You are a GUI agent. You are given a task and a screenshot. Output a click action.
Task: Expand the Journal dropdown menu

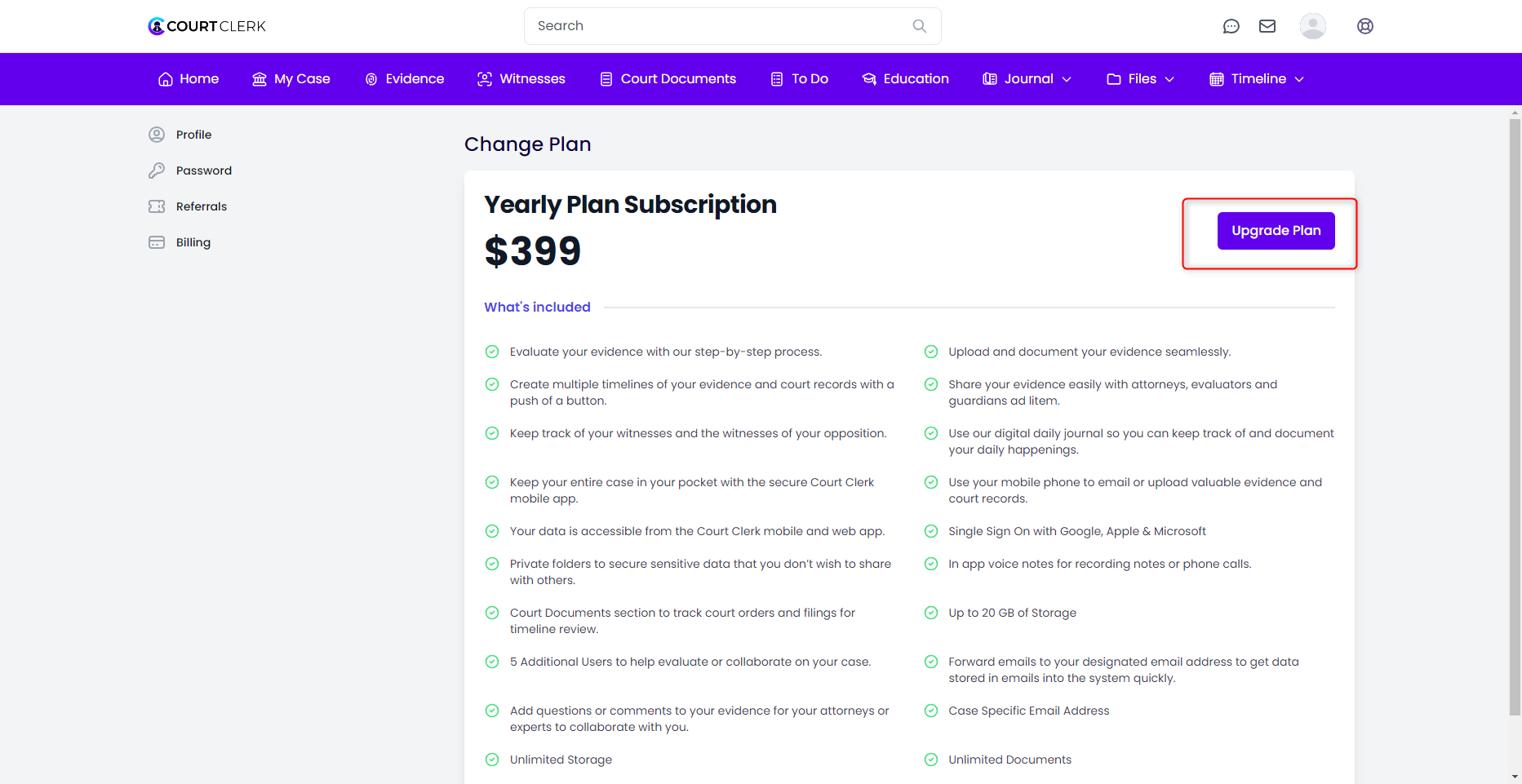click(1027, 79)
